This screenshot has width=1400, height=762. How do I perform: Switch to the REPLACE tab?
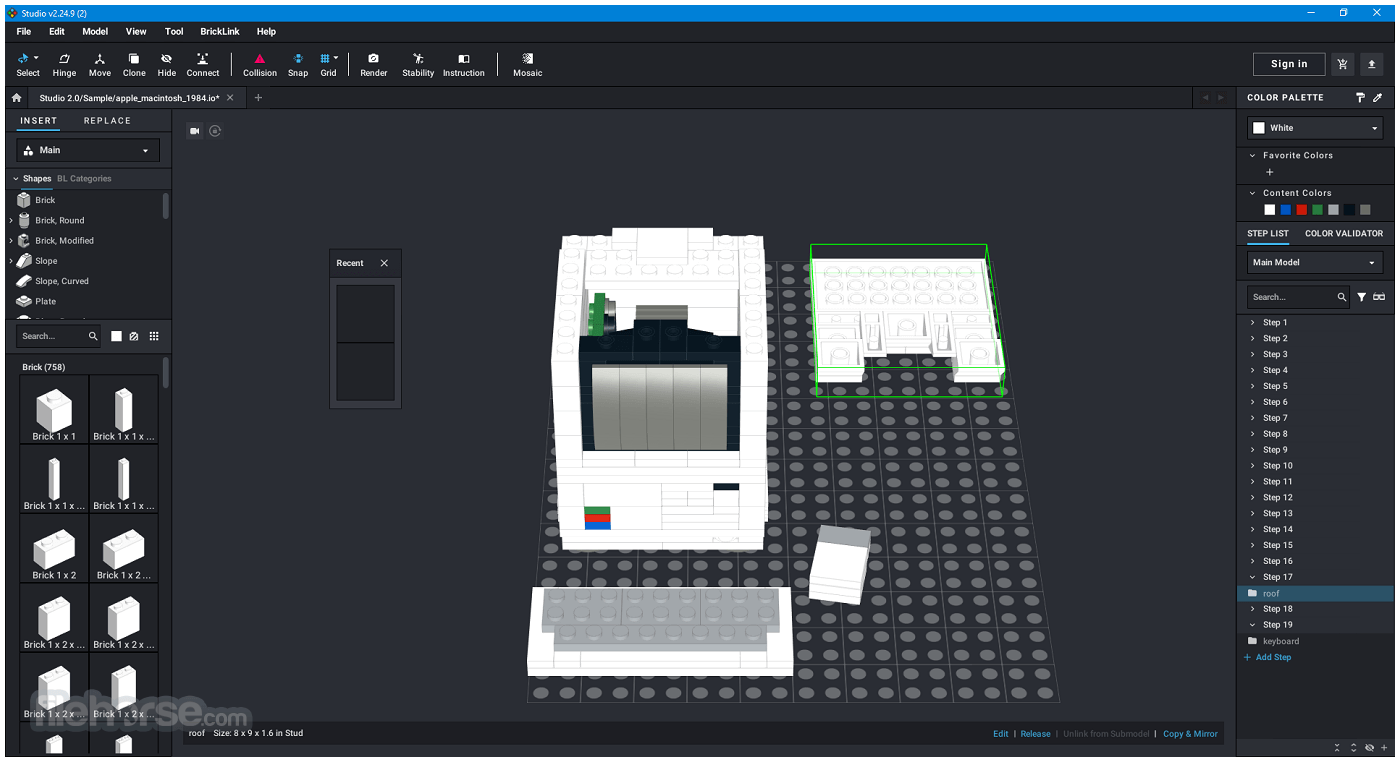[107, 121]
